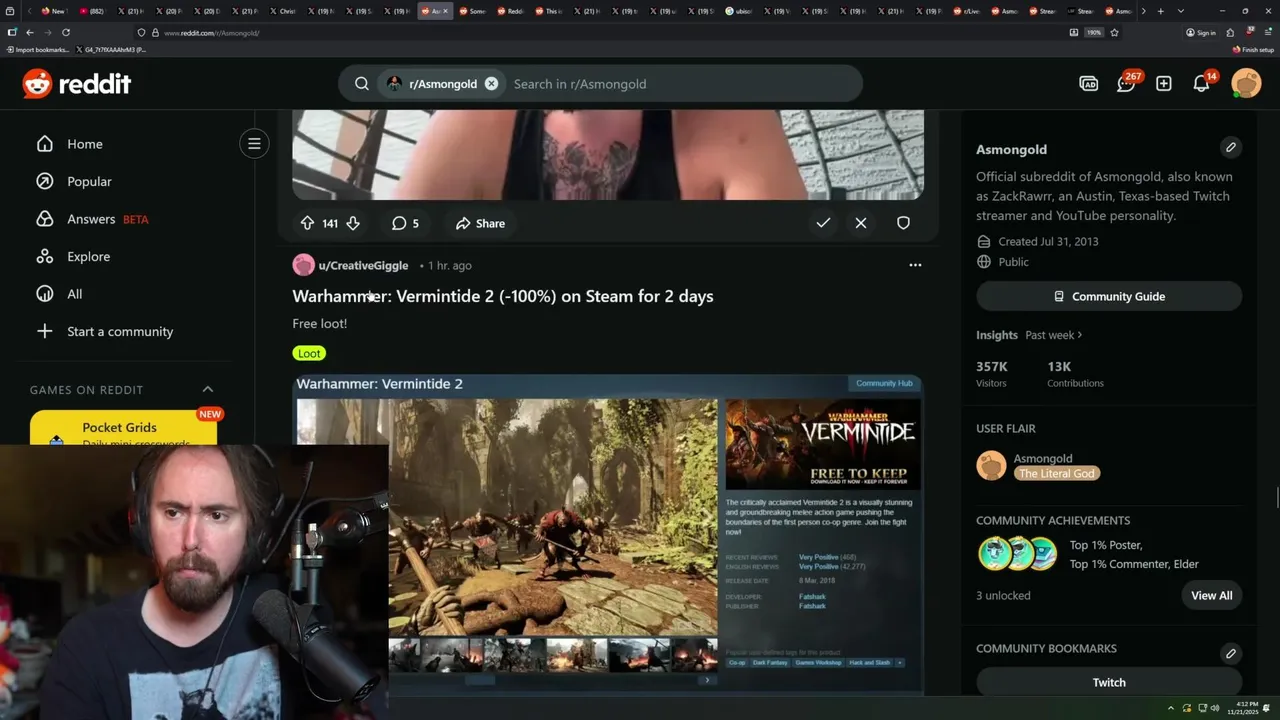Image resolution: width=1280 pixels, height=720 pixels.
Task: Close the active Asmongold tab
Action: [446, 11]
